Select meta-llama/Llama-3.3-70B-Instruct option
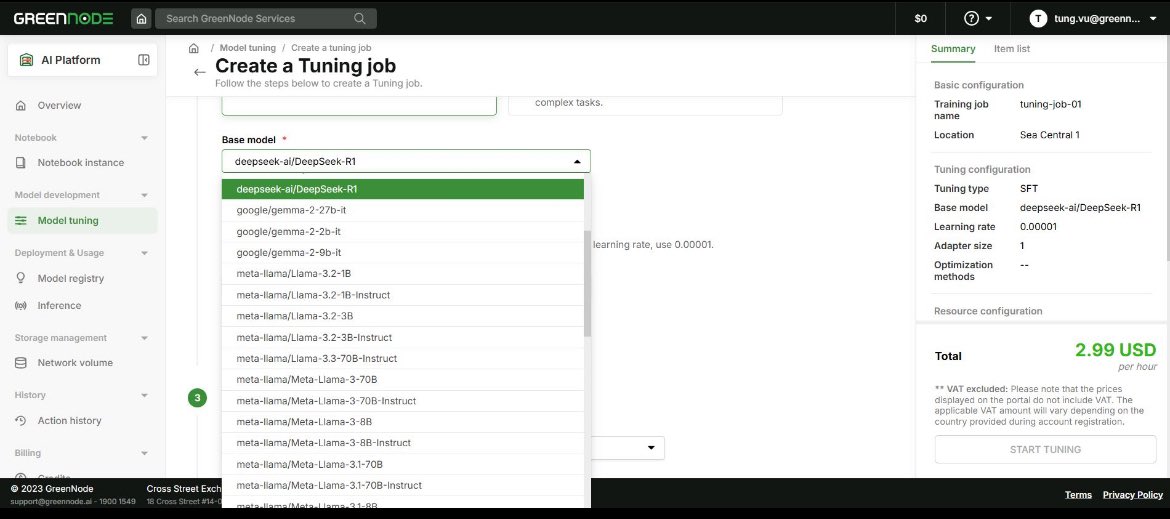This screenshot has width=1170, height=519. [x=403, y=359]
